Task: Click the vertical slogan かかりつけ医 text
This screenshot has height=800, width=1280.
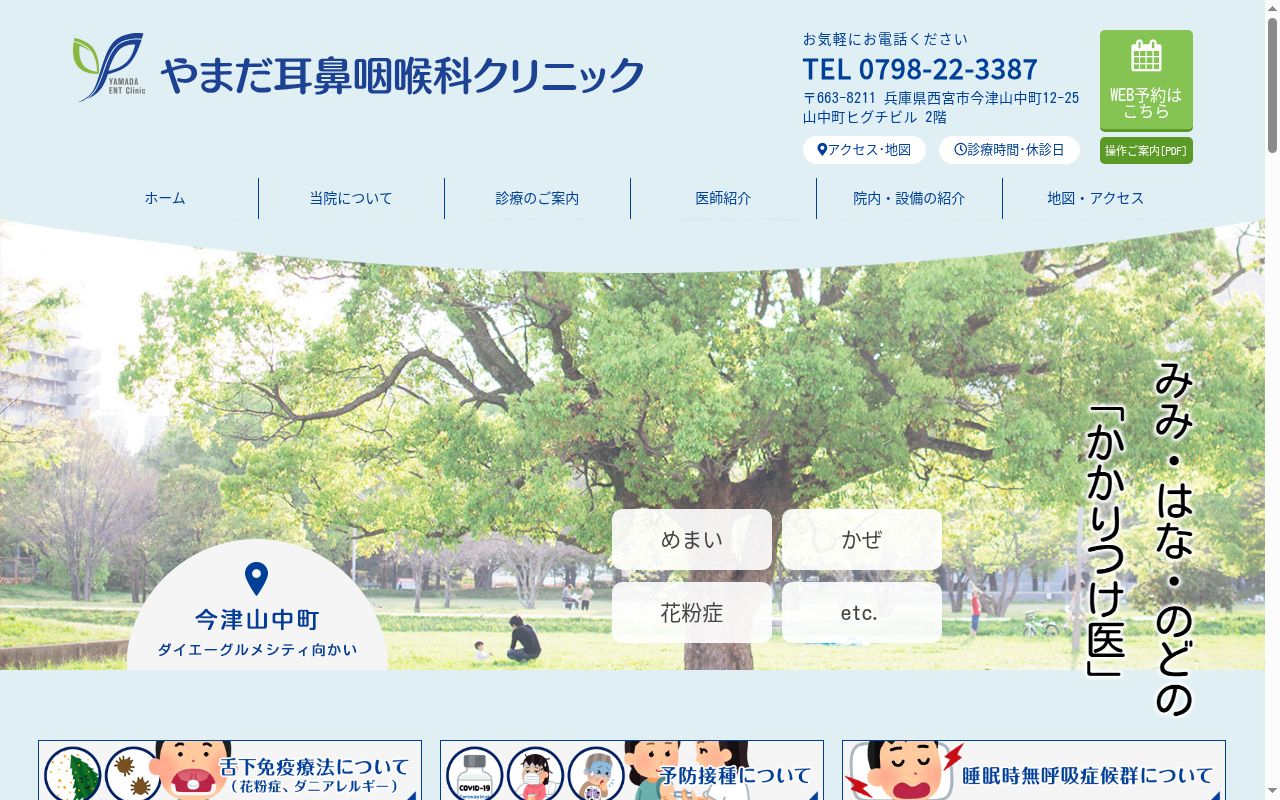Action: coord(1107,540)
